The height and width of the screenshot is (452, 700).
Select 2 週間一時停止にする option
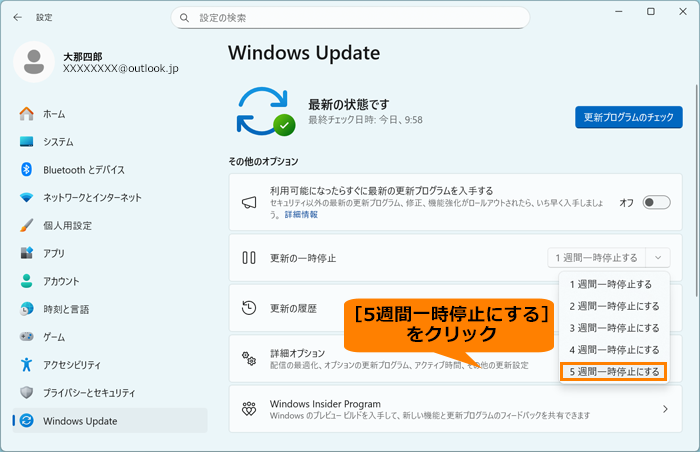614,306
